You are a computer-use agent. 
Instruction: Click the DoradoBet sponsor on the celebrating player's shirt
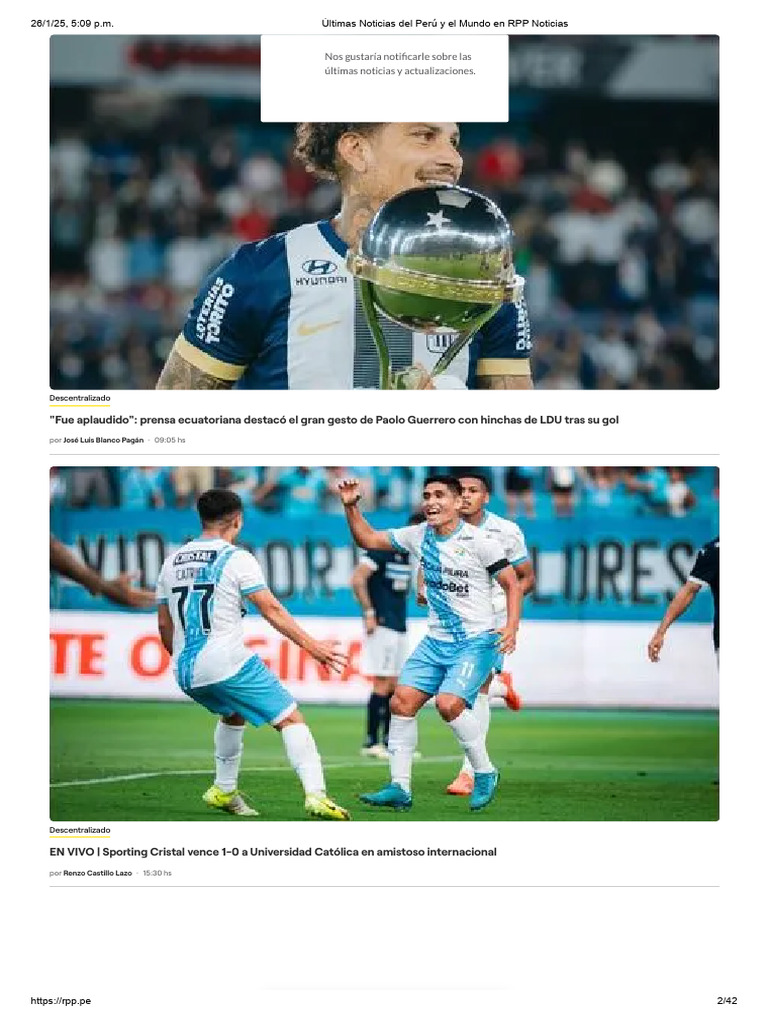coord(448,586)
